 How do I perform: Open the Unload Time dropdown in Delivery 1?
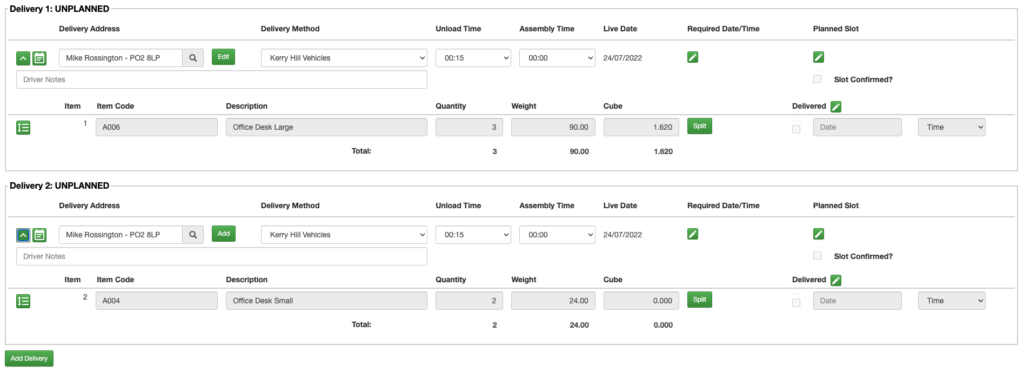click(x=473, y=57)
